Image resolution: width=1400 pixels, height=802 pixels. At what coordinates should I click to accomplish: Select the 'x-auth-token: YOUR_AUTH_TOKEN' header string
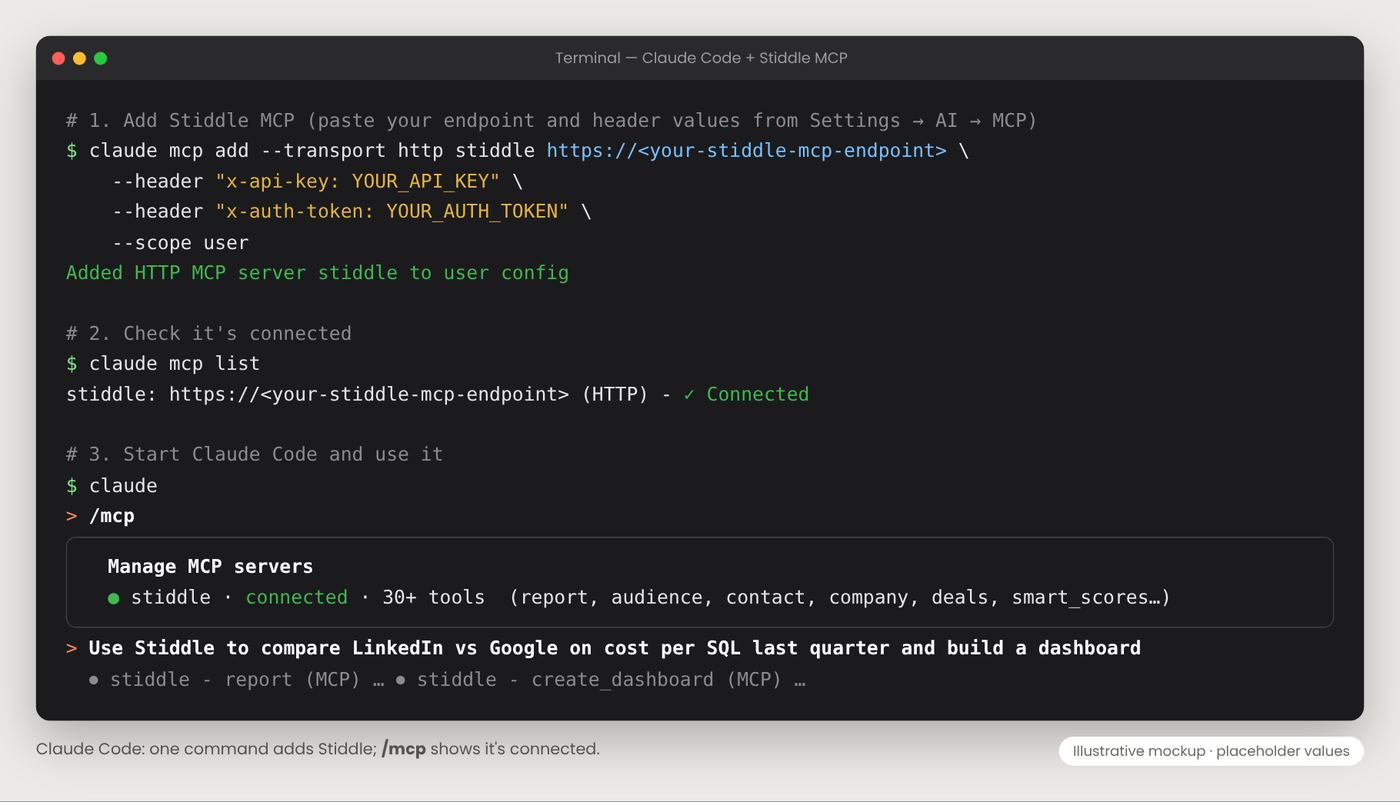click(x=392, y=211)
